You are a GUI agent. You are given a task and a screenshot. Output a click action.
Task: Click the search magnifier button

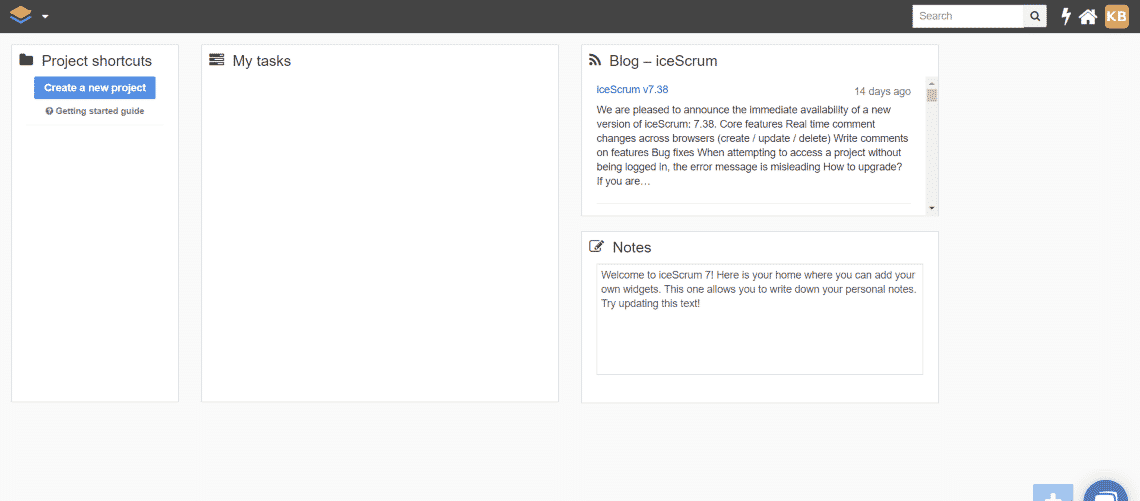pos(1035,16)
